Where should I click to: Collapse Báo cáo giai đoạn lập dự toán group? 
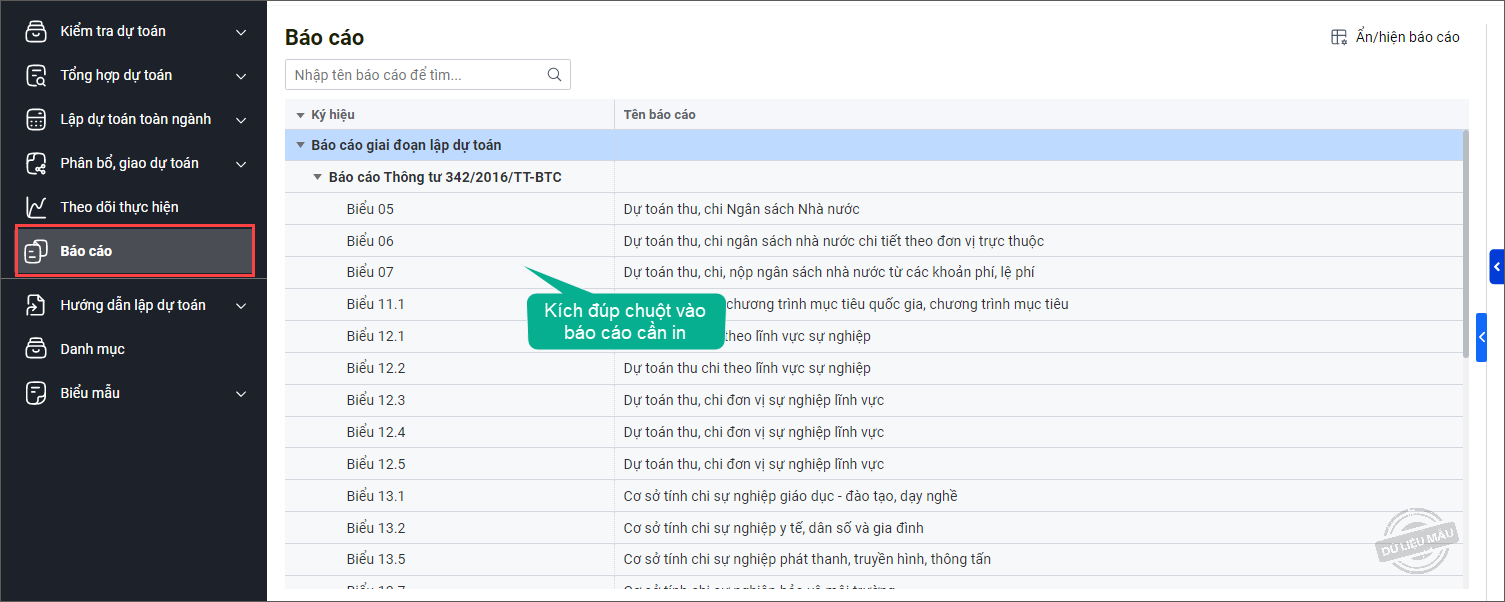tap(300, 145)
